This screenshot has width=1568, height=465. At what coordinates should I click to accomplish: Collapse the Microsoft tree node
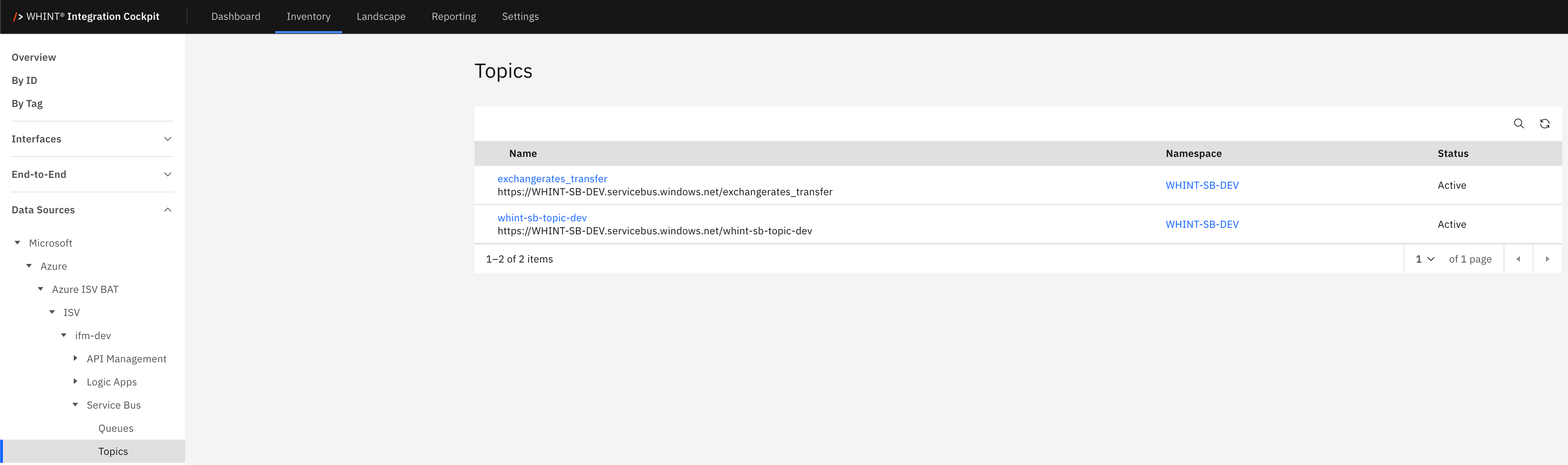pos(18,242)
